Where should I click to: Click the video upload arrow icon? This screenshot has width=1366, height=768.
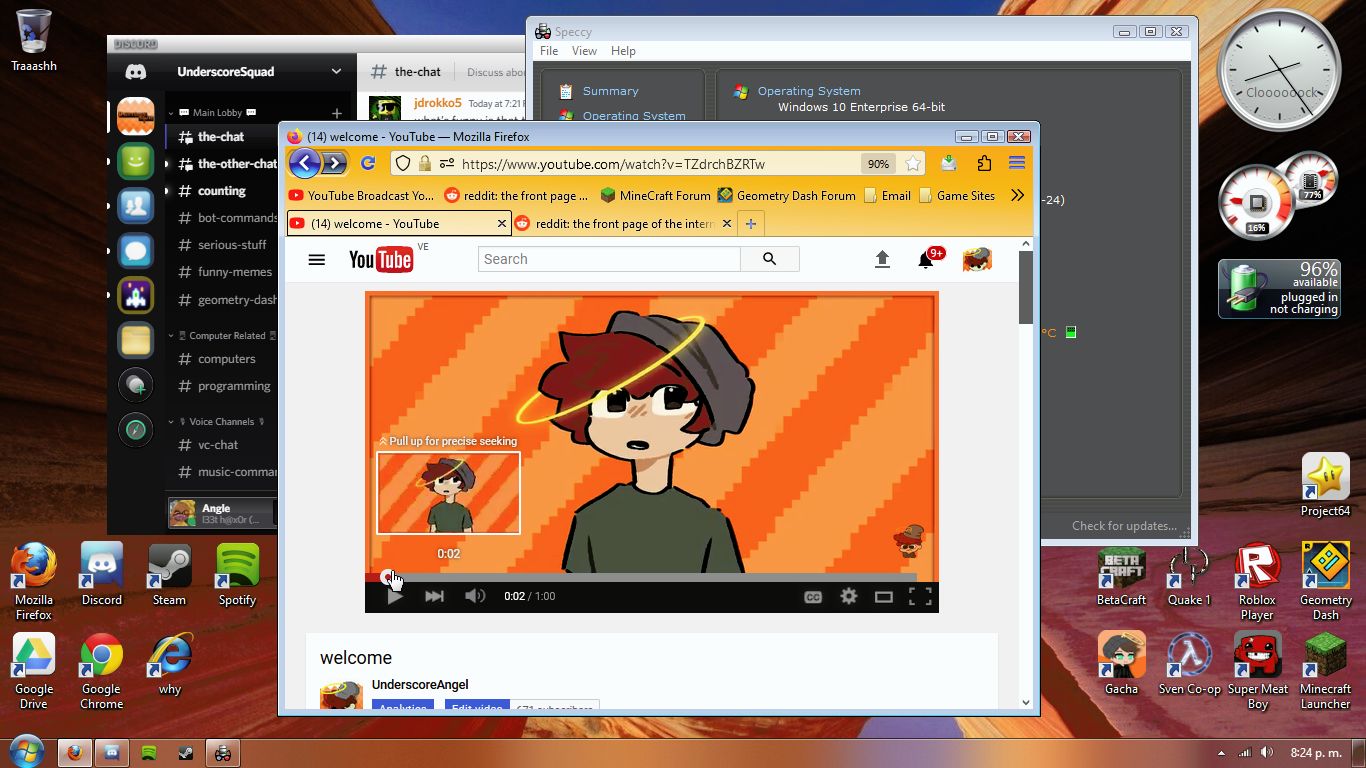pyautogui.click(x=883, y=259)
